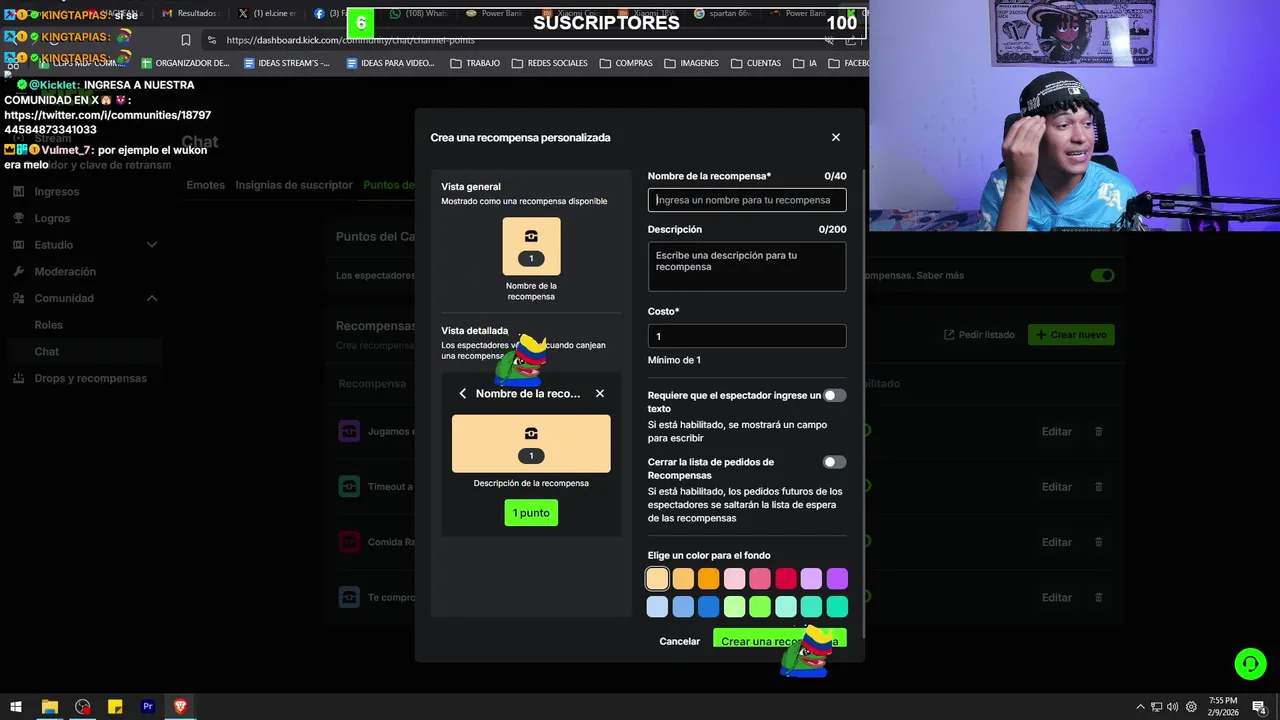The image size is (1280, 720).
Task: Click the purple icon of Jugamos reward row
Action: tap(349, 431)
